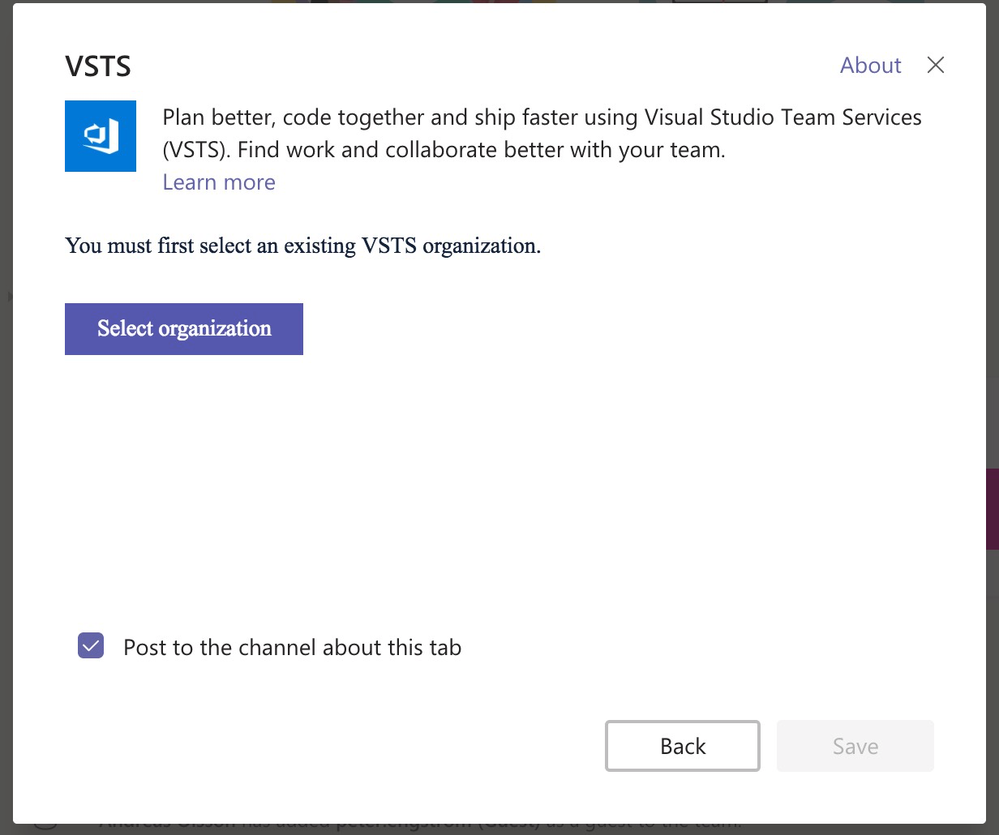Open the About link
Viewport: 999px width, 835px height.
point(870,65)
